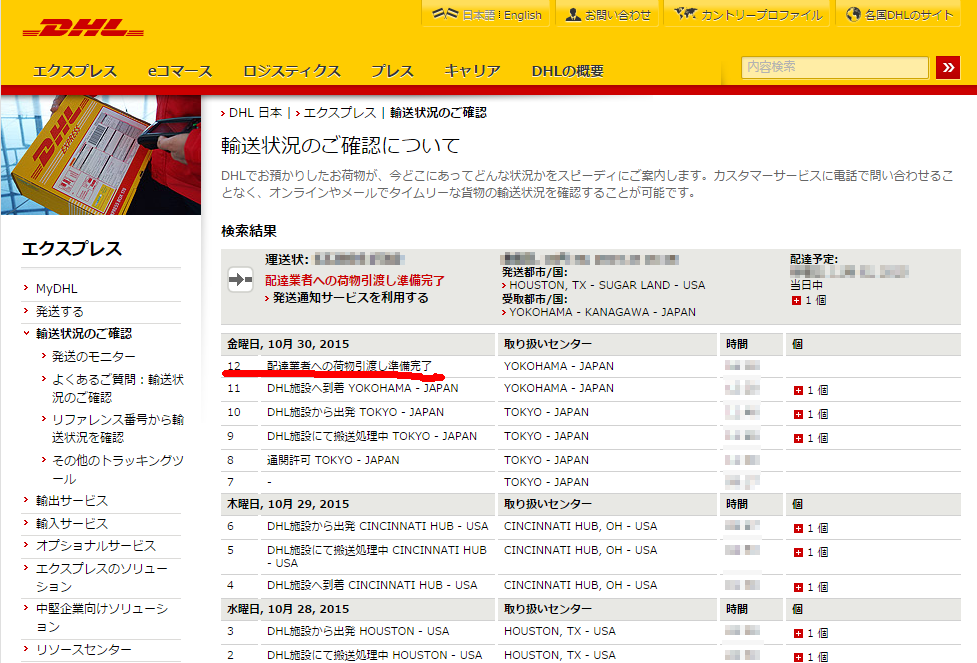Open よくあるご質問:輸送状況のご確認 sidebar item
Image resolution: width=977 pixels, height=663 pixels.
118,388
